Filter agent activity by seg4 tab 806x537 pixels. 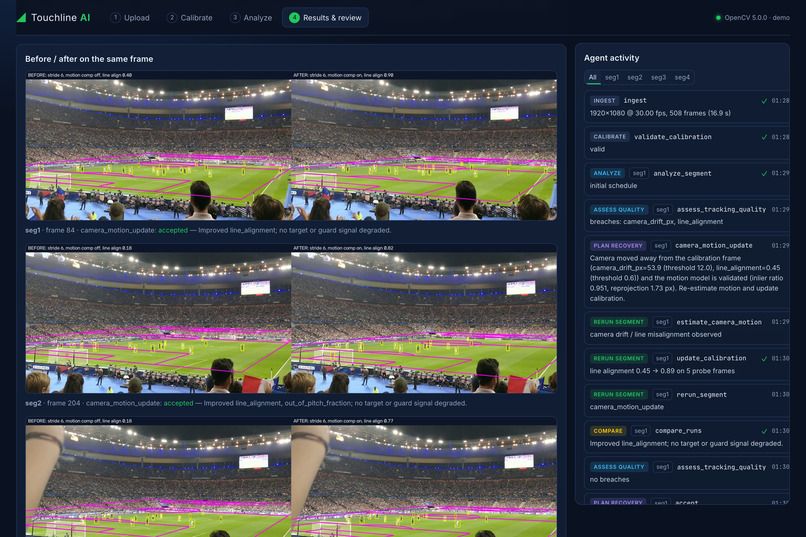[x=682, y=77]
